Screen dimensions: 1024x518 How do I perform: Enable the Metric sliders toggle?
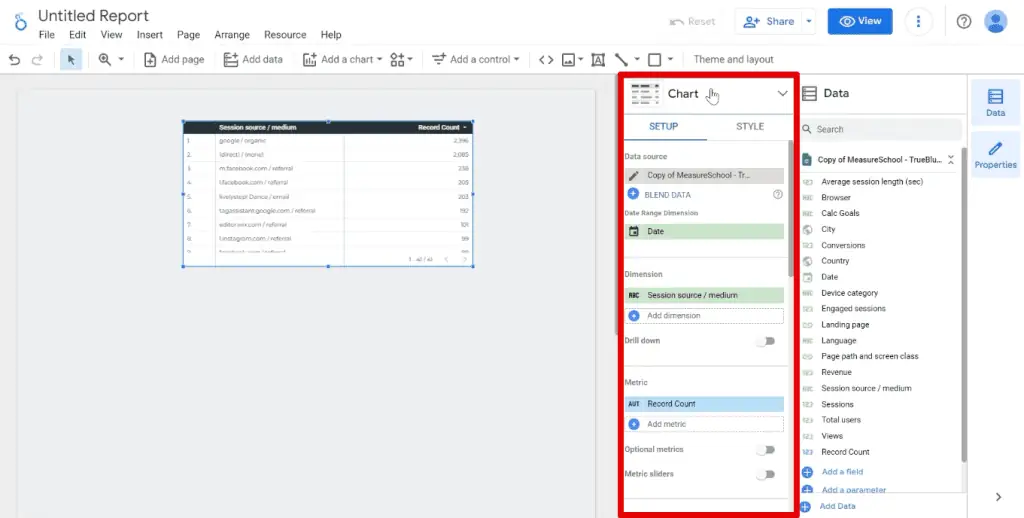tap(765, 474)
